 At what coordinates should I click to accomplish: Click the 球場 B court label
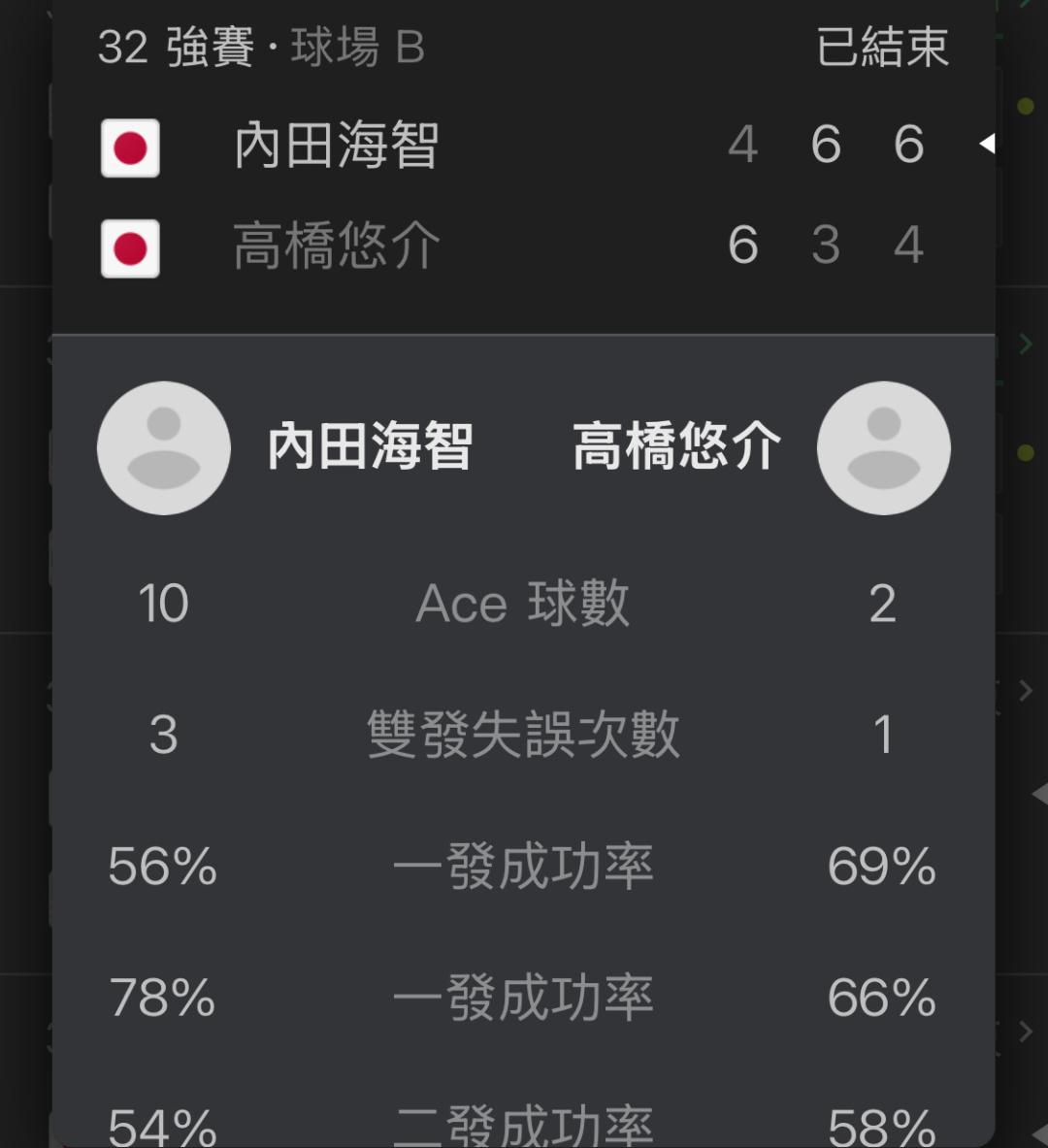point(358,48)
